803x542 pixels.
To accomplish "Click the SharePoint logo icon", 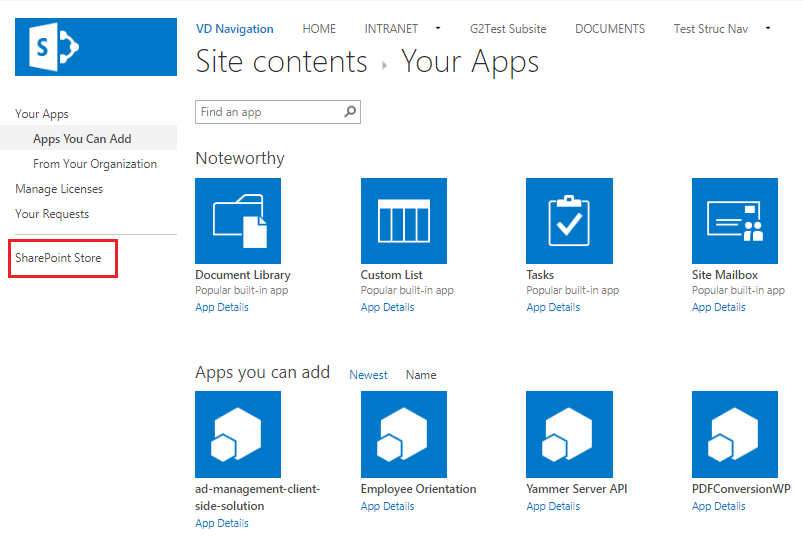I will 96,47.
